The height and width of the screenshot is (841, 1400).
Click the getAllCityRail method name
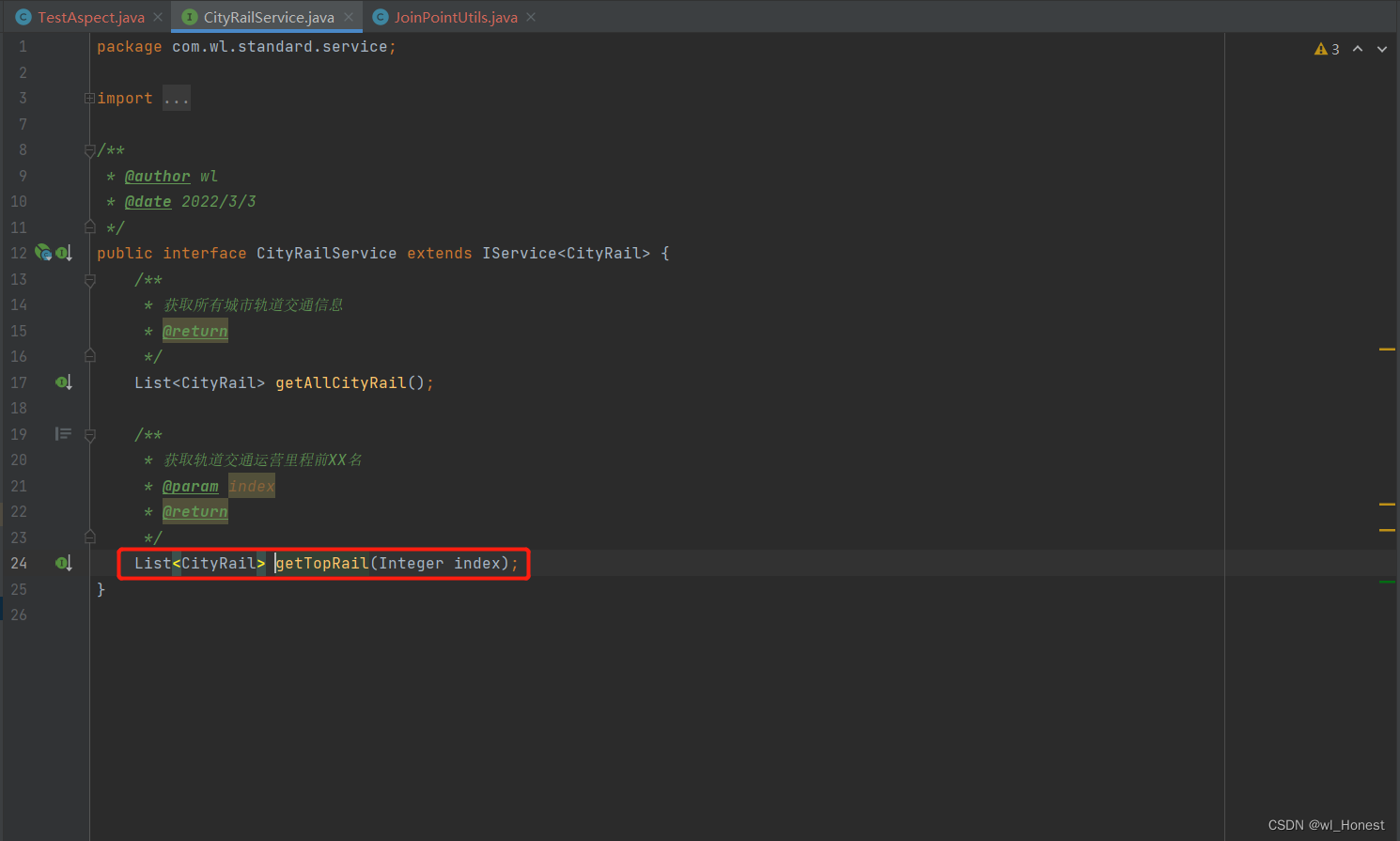coord(341,382)
